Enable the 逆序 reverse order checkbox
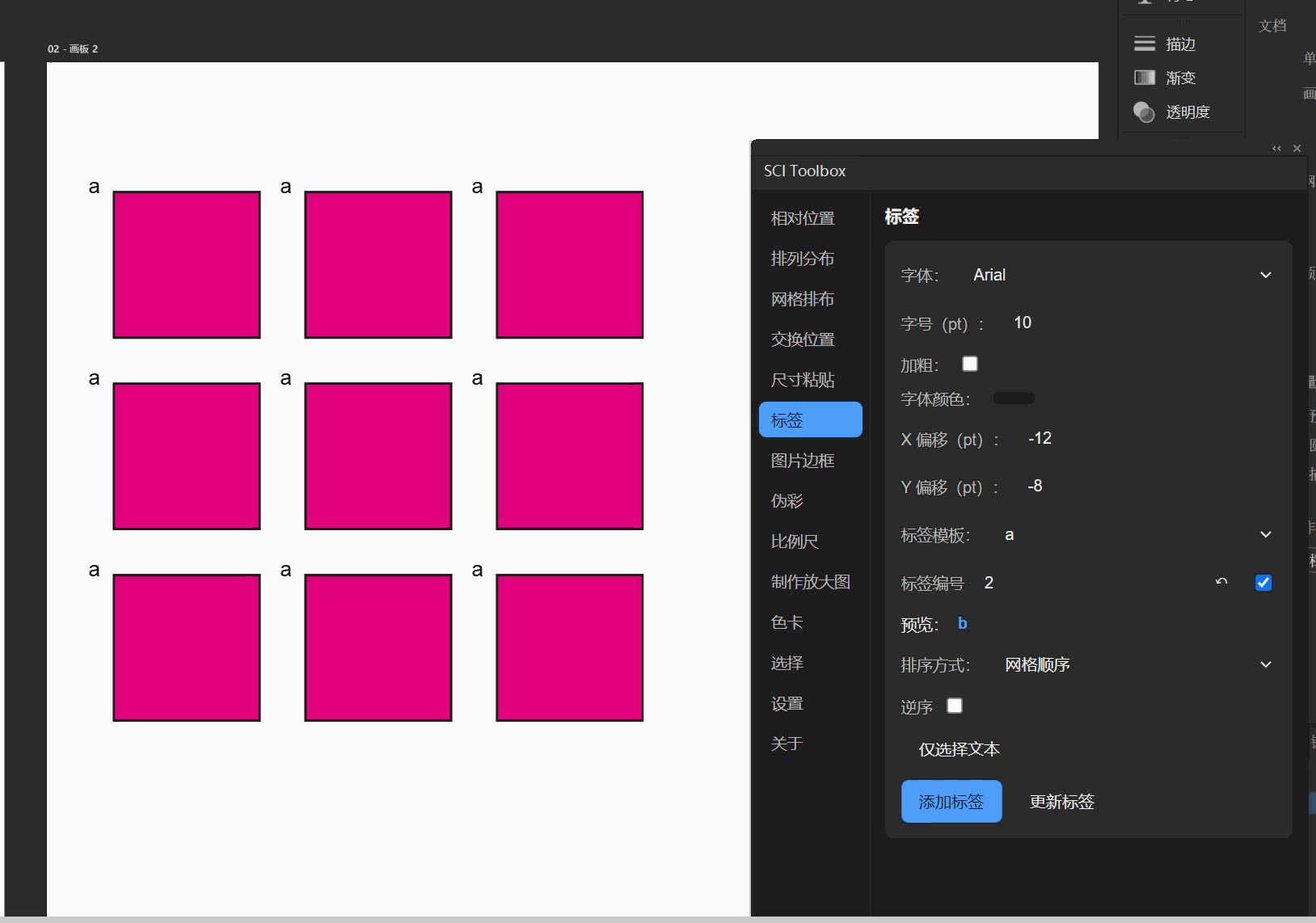 pos(955,706)
